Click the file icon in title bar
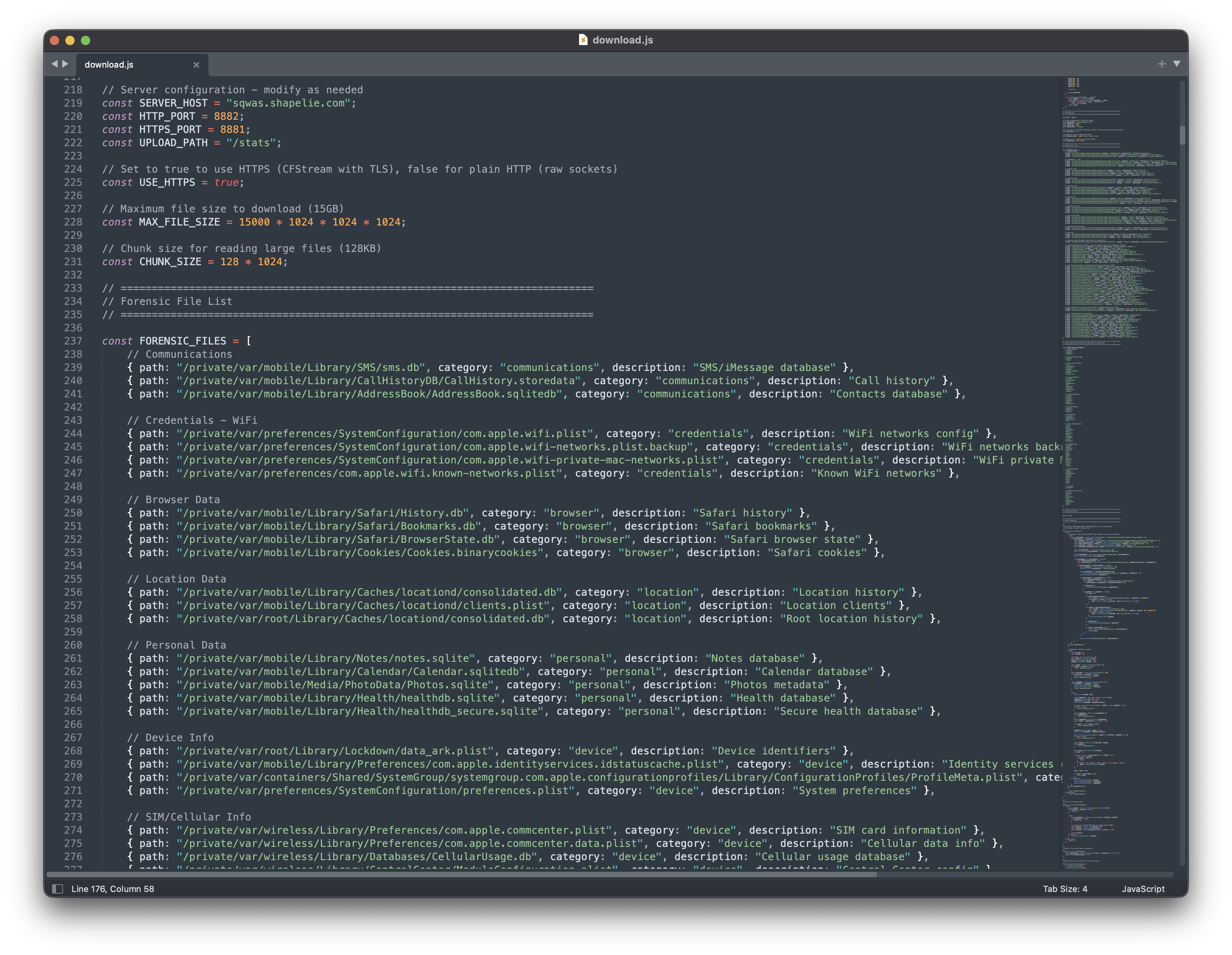Image resolution: width=1232 pixels, height=955 pixels. (x=583, y=40)
